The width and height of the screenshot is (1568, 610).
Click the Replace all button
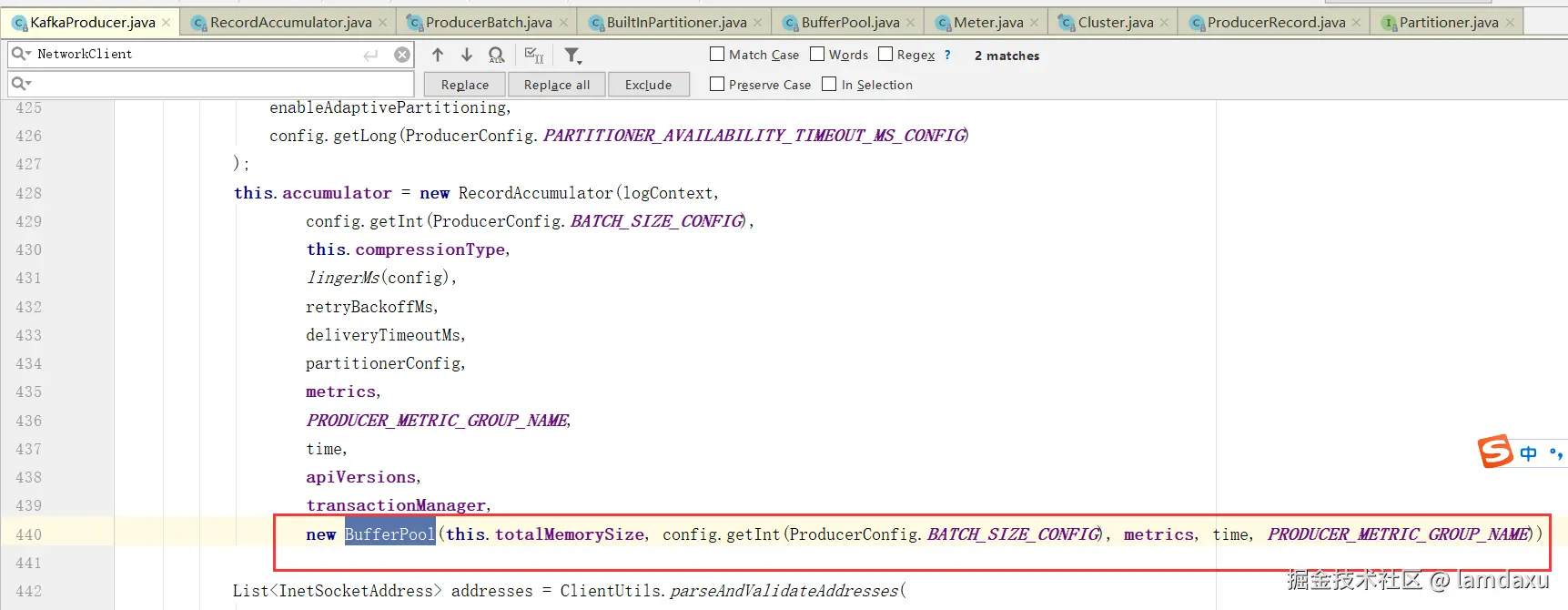[557, 85]
